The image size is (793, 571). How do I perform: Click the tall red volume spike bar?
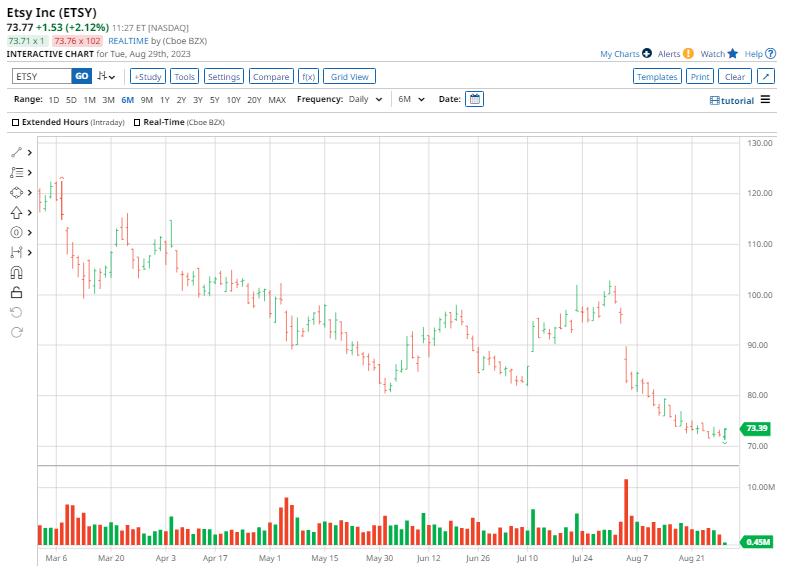[x=626, y=512]
